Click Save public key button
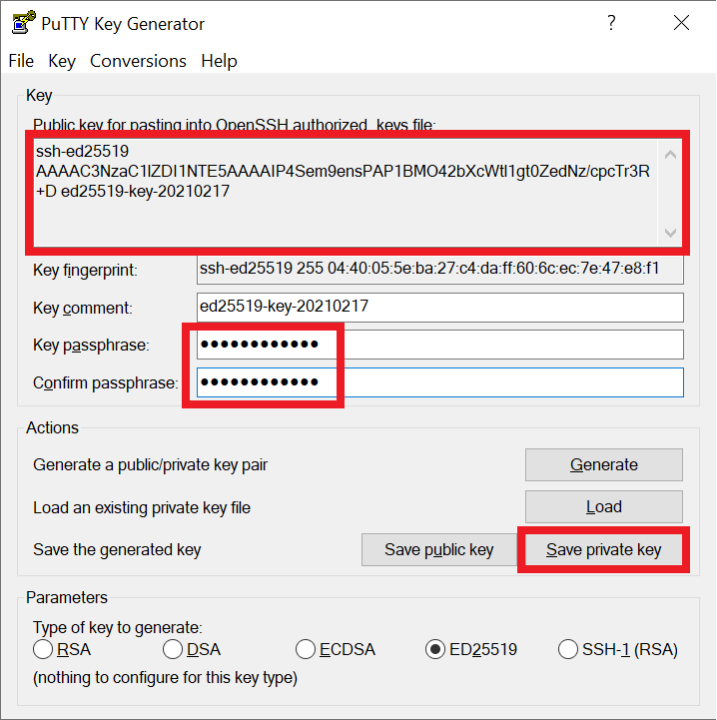Screen dimensions: 717x720 439,549
